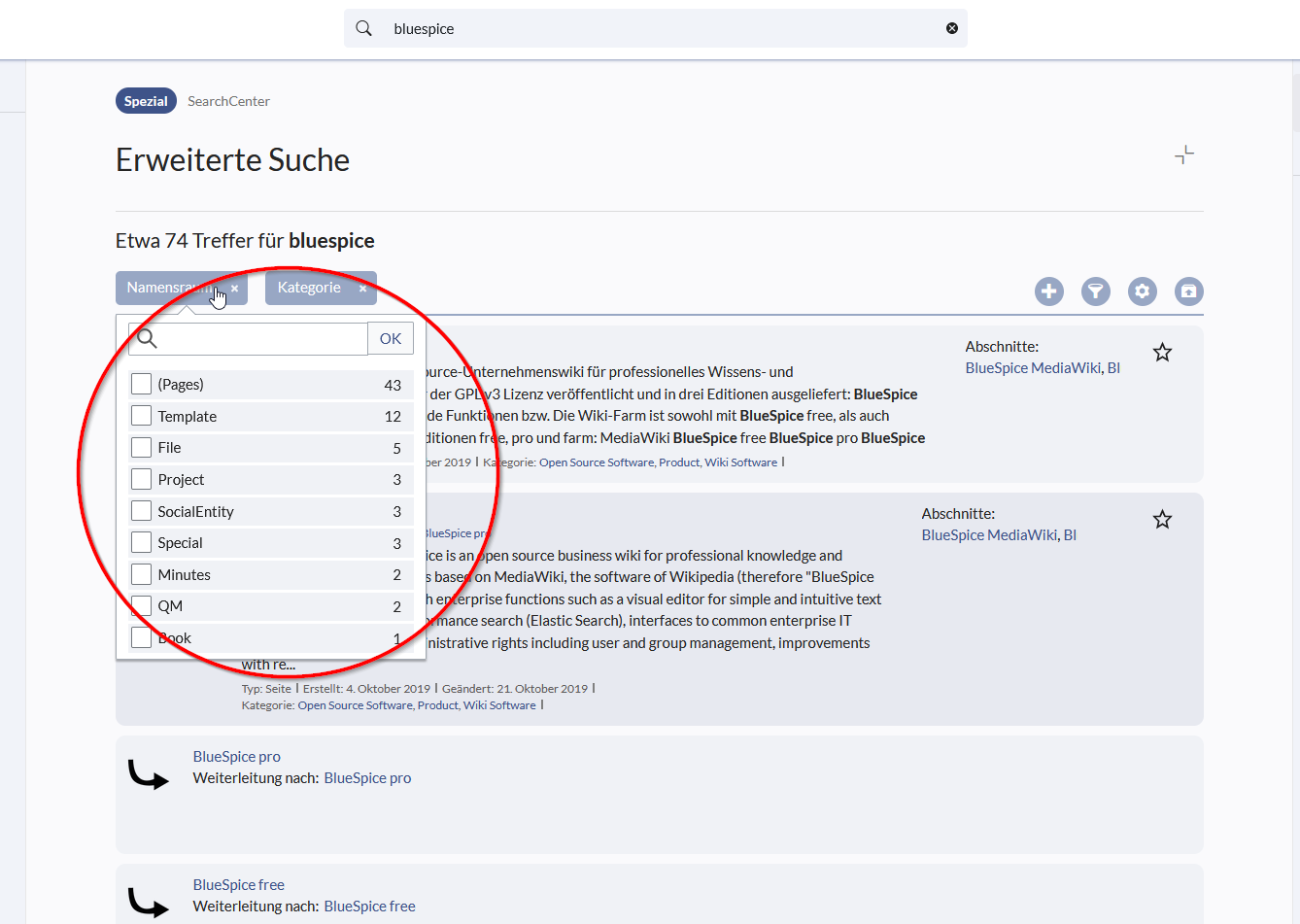Collapse the Namensraum filter dropdown
This screenshot has width=1300, height=924.
(x=170, y=288)
